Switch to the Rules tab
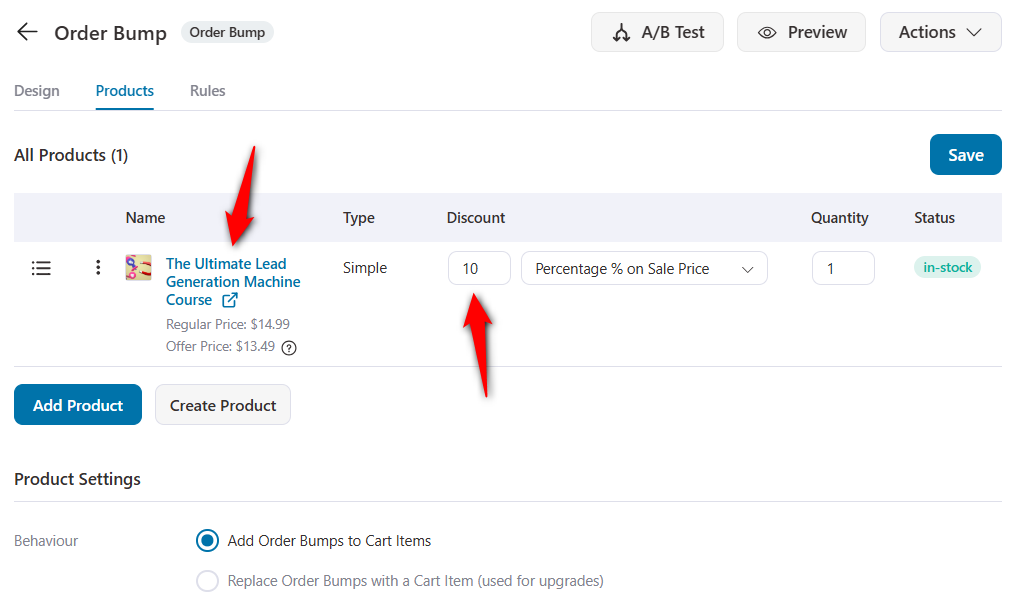The image size is (1013, 614). [x=207, y=91]
